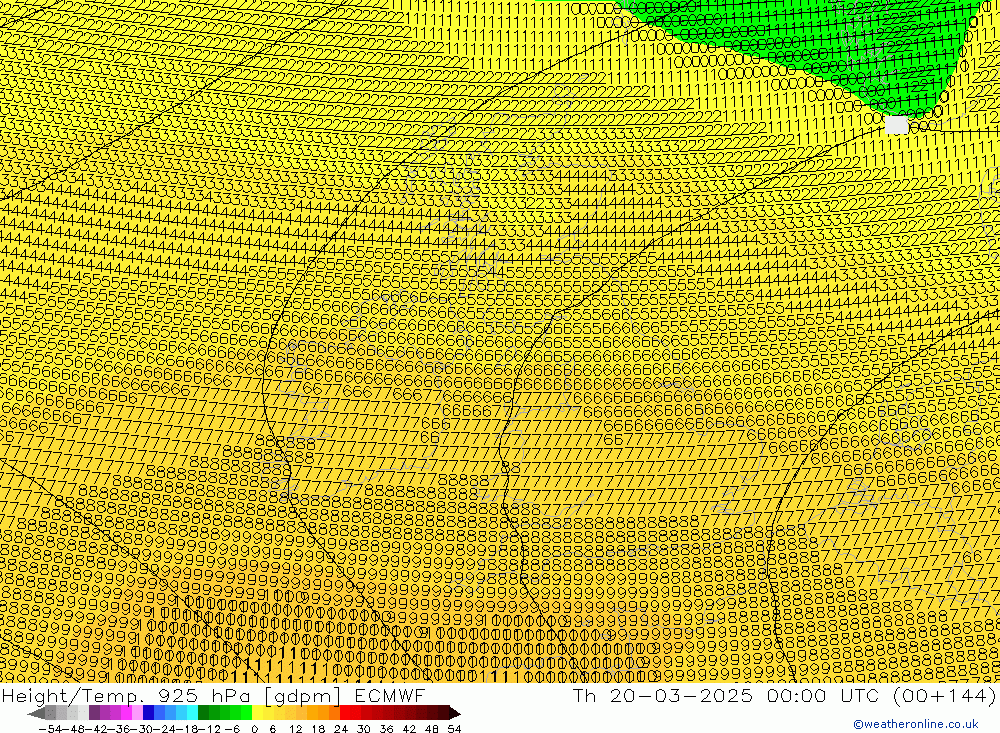Select the cyan swatch left of the greens
Screen dimensions: 1000x733
(x=192, y=713)
